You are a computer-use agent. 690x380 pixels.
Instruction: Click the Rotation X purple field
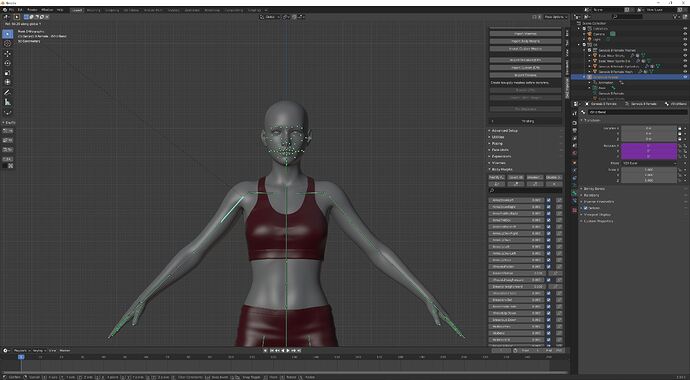click(649, 146)
